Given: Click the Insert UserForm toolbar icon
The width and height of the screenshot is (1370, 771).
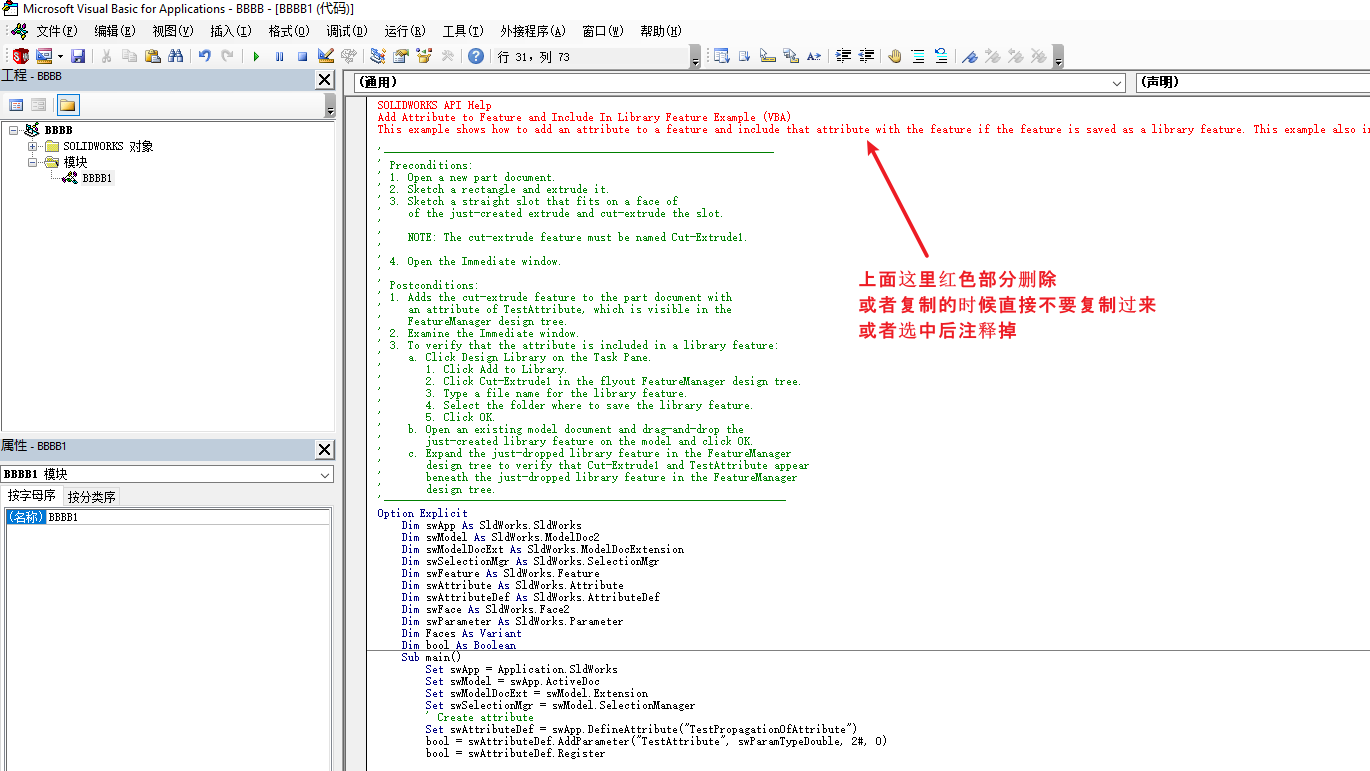Looking at the screenshot, I should pos(44,56).
